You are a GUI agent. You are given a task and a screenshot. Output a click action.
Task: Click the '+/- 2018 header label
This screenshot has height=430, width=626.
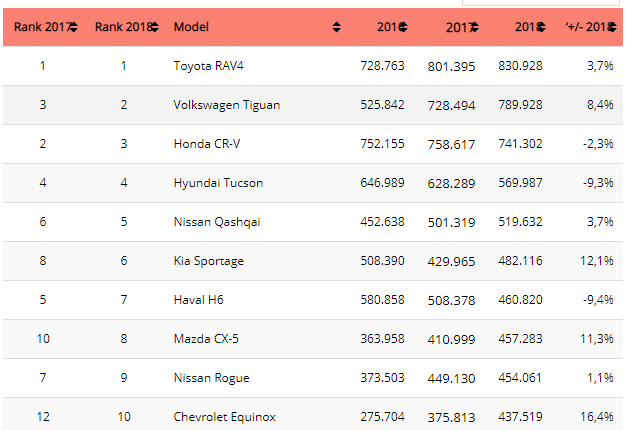tap(588, 27)
